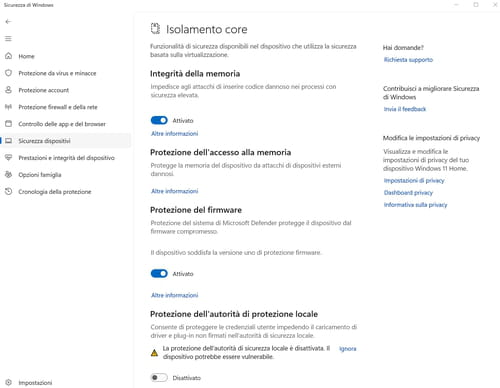Image resolution: width=500 pixels, height=388 pixels.
Task: Select the shield icon for Protezione da virus
Action: click(x=9, y=73)
